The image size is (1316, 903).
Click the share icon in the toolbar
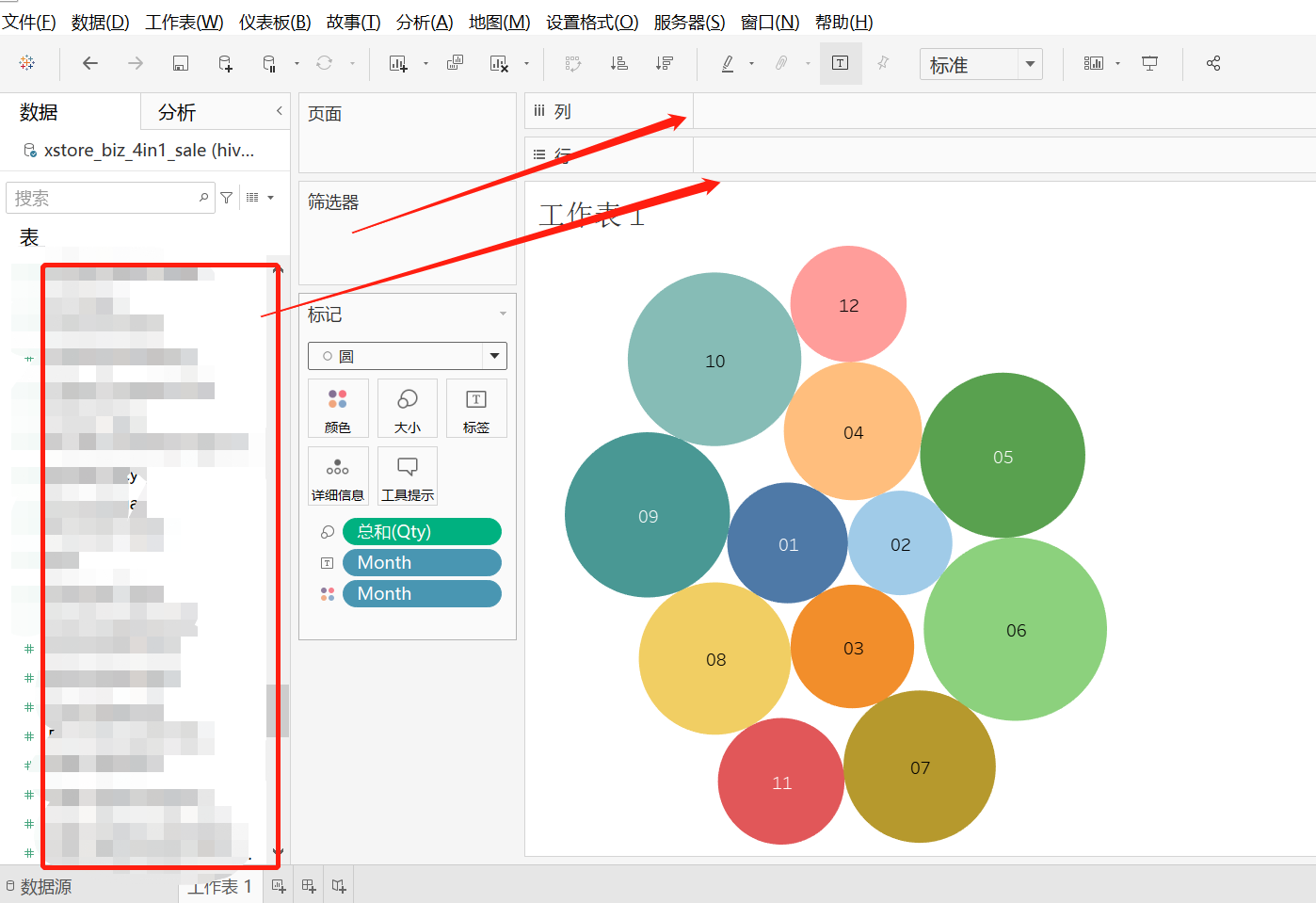point(1213,63)
